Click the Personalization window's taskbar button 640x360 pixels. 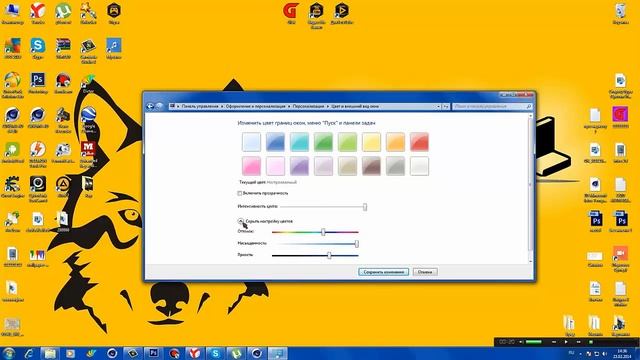click(x=278, y=353)
